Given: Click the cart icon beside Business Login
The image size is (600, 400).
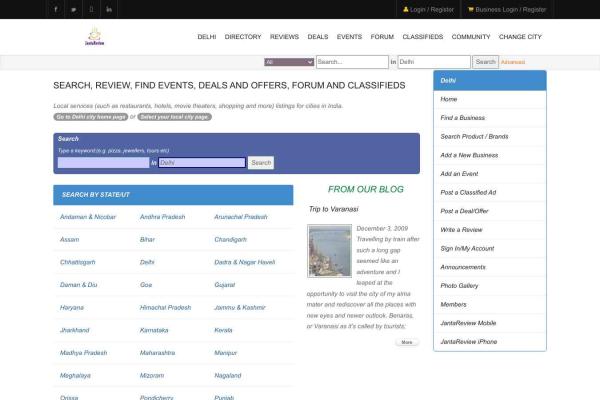Looking at the screenshot, I should (x=470, y=9).
